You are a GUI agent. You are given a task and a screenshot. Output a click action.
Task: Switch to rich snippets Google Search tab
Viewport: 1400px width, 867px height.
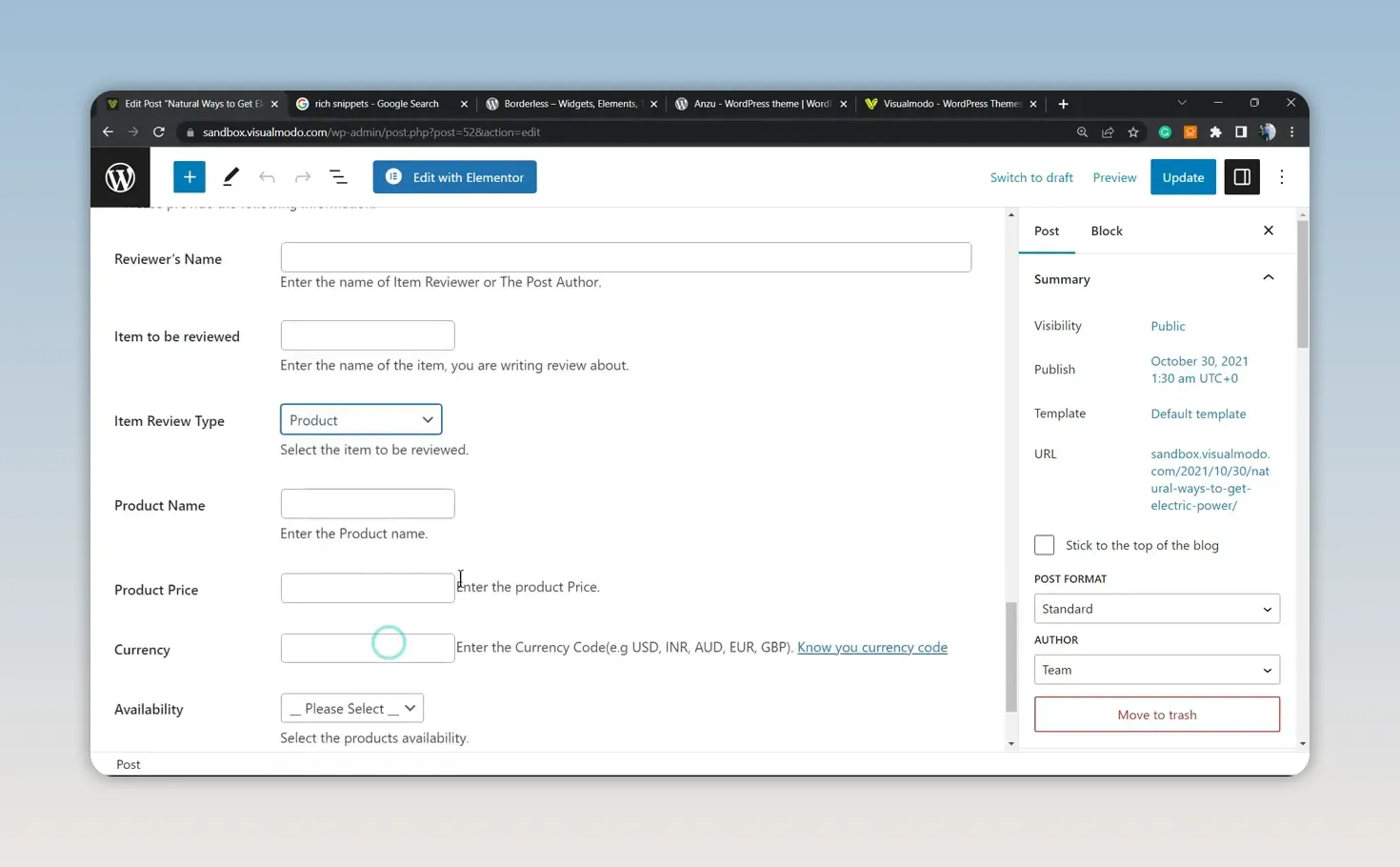[x=377, y=104]
